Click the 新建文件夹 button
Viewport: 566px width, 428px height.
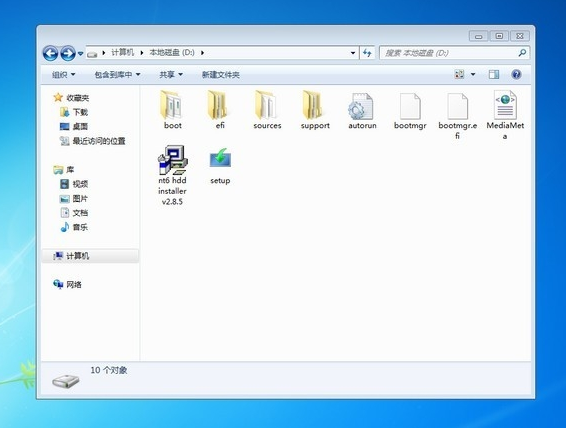pyautogui.click(x=221, y=75)
